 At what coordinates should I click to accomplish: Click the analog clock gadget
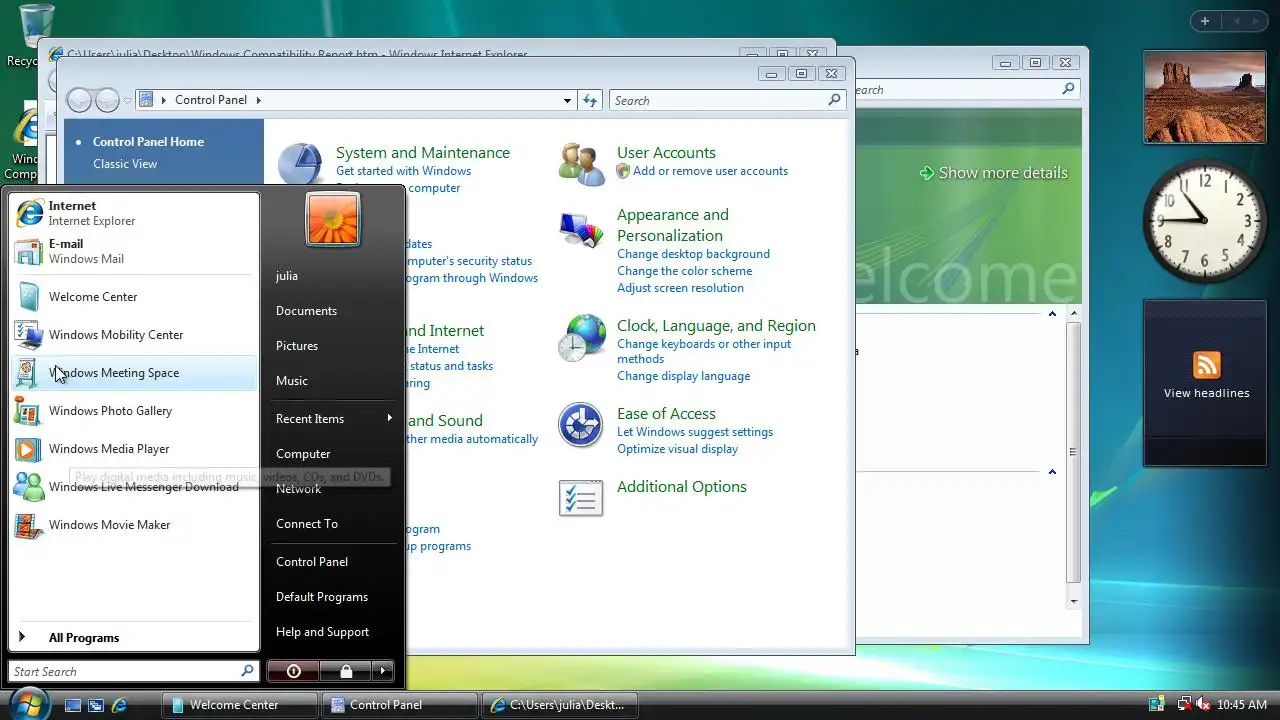(1204, 221)
